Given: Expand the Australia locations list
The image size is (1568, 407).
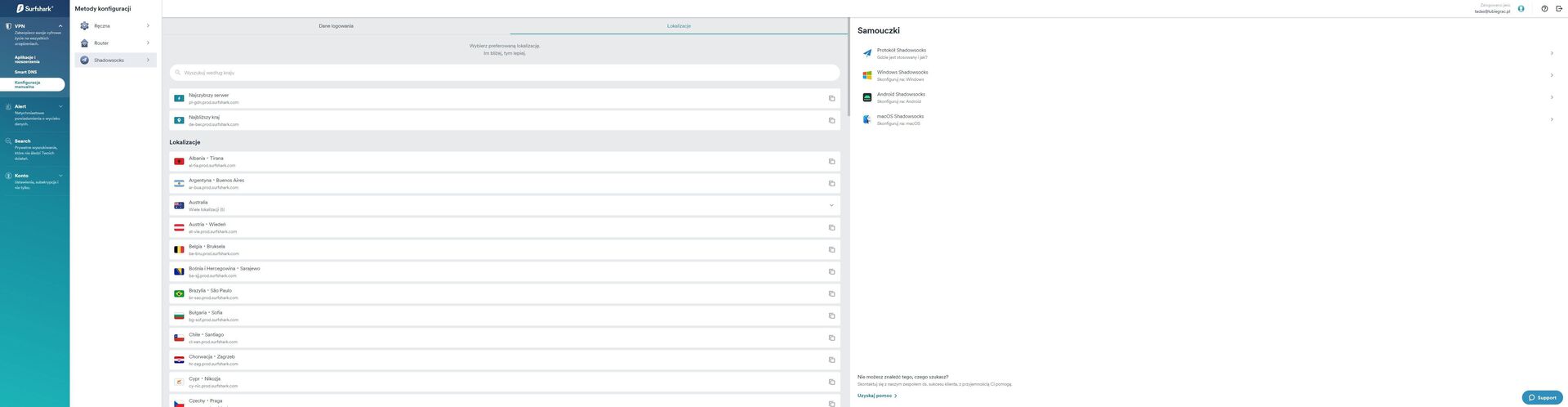Looking at the screenshot, I should click(831, 205).
